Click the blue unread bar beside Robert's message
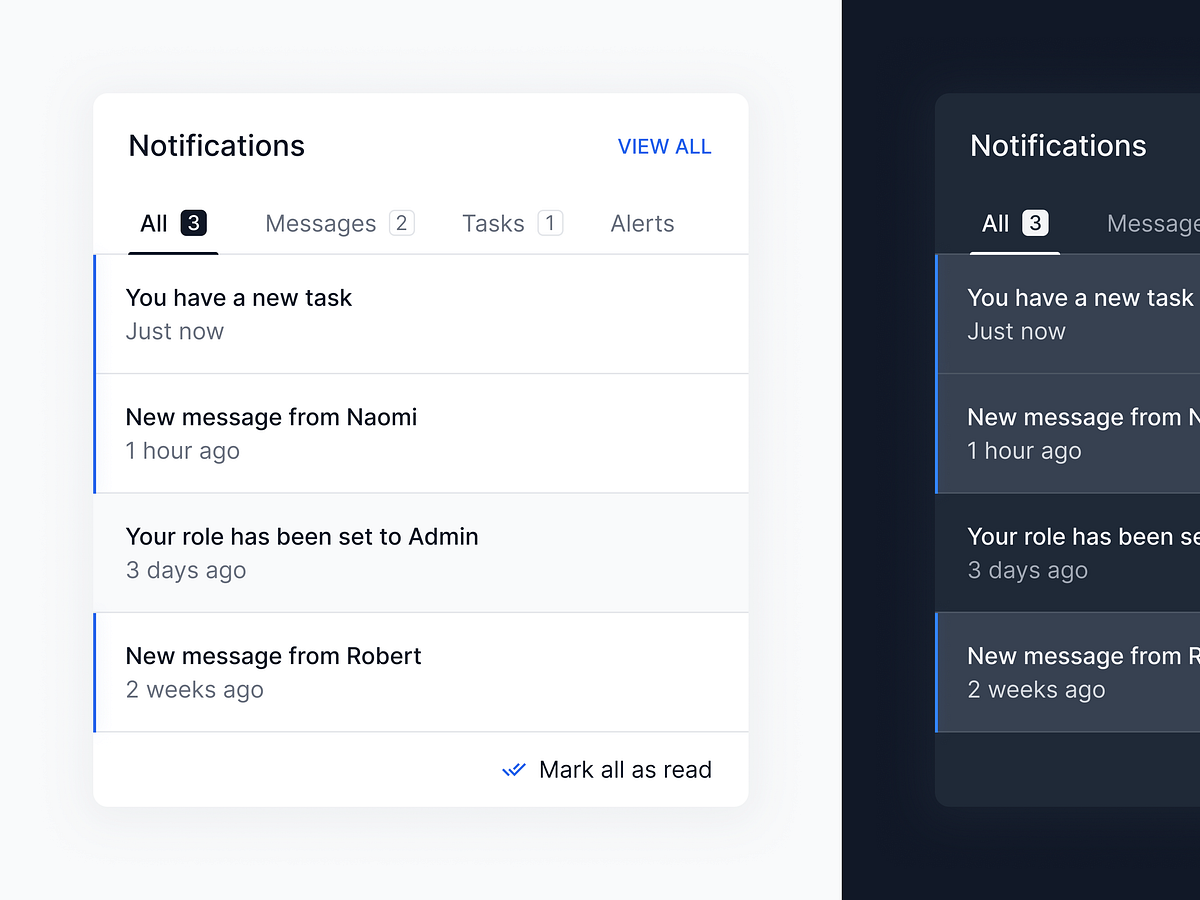Viewport: 1200px width, 900px height. [95, 672]
